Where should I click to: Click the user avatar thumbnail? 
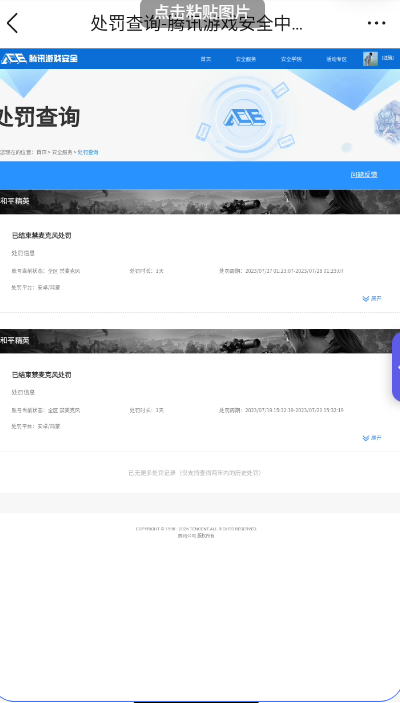click(x=370, y=59)
